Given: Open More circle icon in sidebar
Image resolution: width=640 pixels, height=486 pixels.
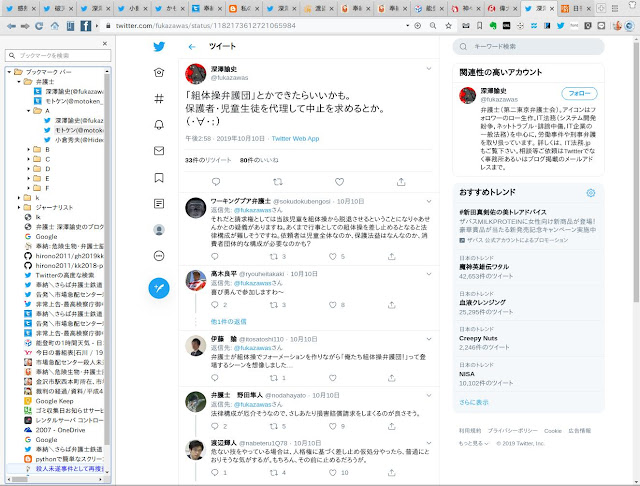Looking at the screenshot, I should pos(159,256).
